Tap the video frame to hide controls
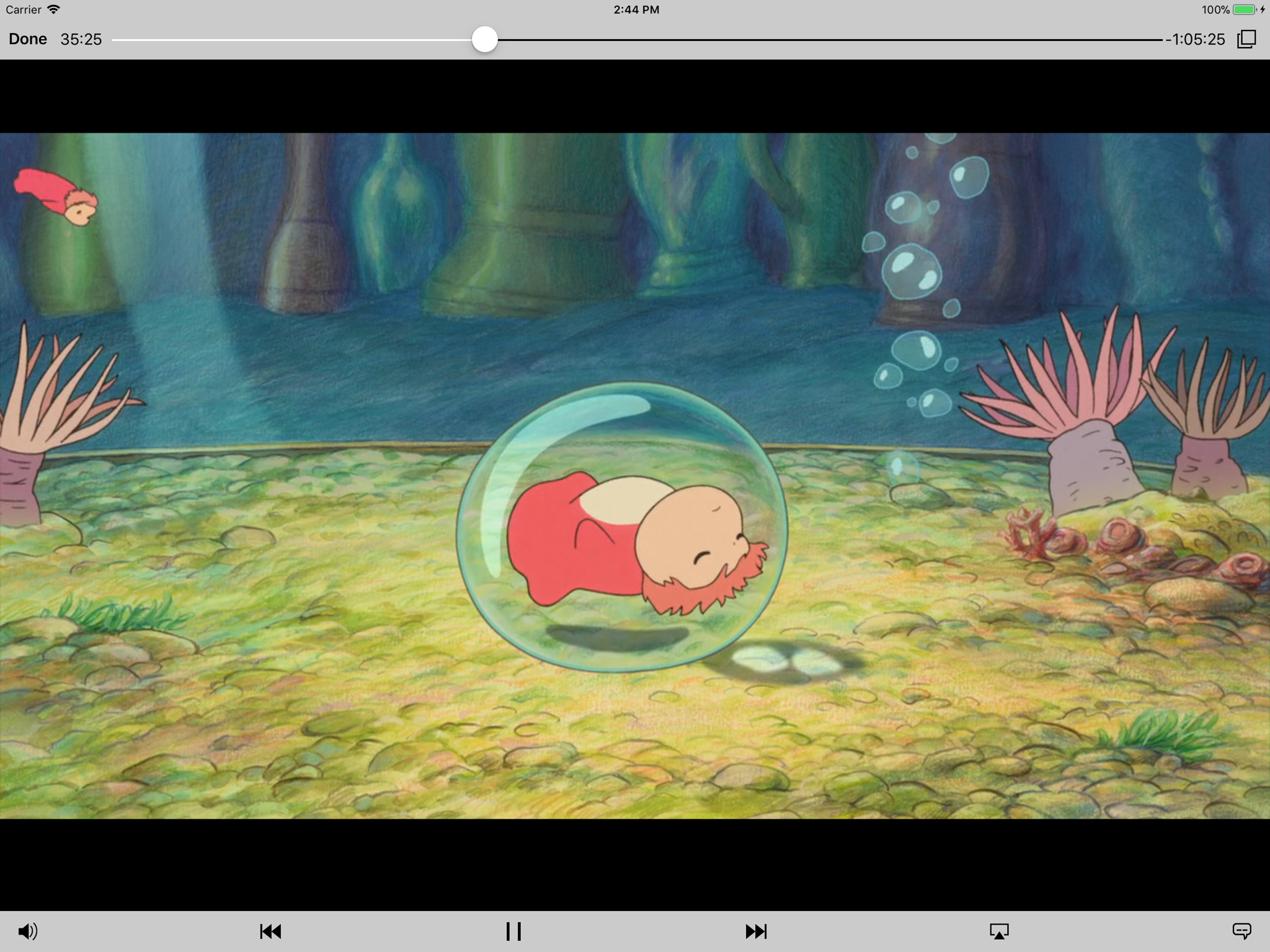The width and height of the screenshot is (1270, 952). (x=635, y=476)
